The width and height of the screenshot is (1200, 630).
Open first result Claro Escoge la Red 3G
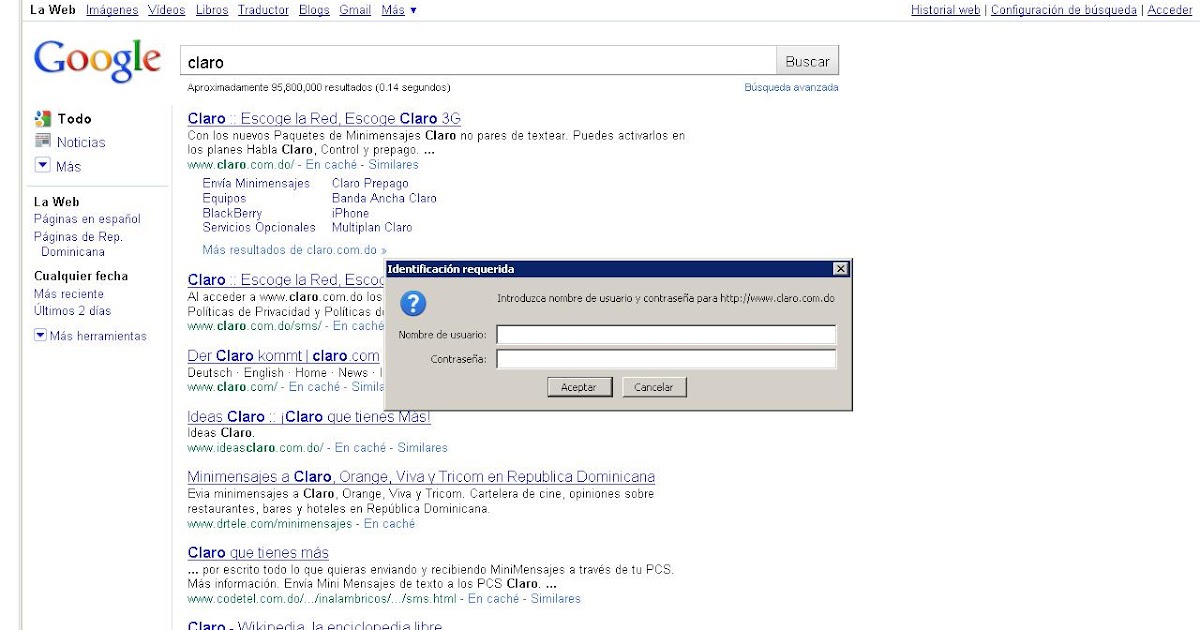[x=324, y=118]
